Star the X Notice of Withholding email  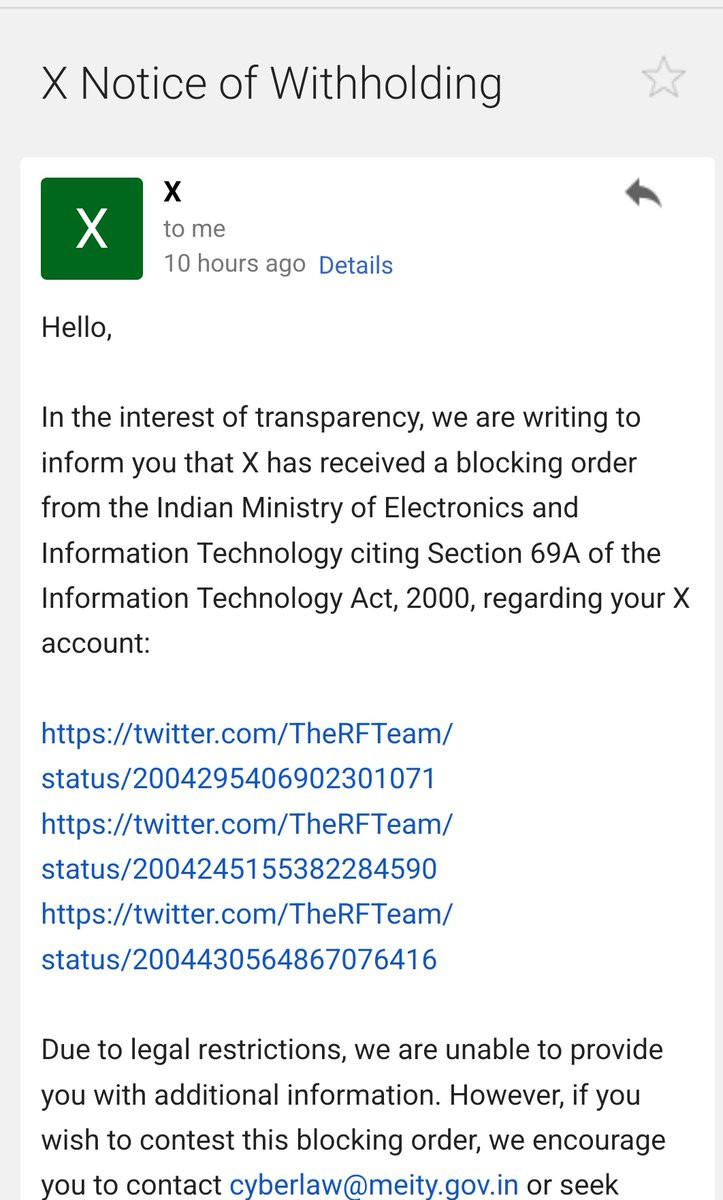coord(664,77)
